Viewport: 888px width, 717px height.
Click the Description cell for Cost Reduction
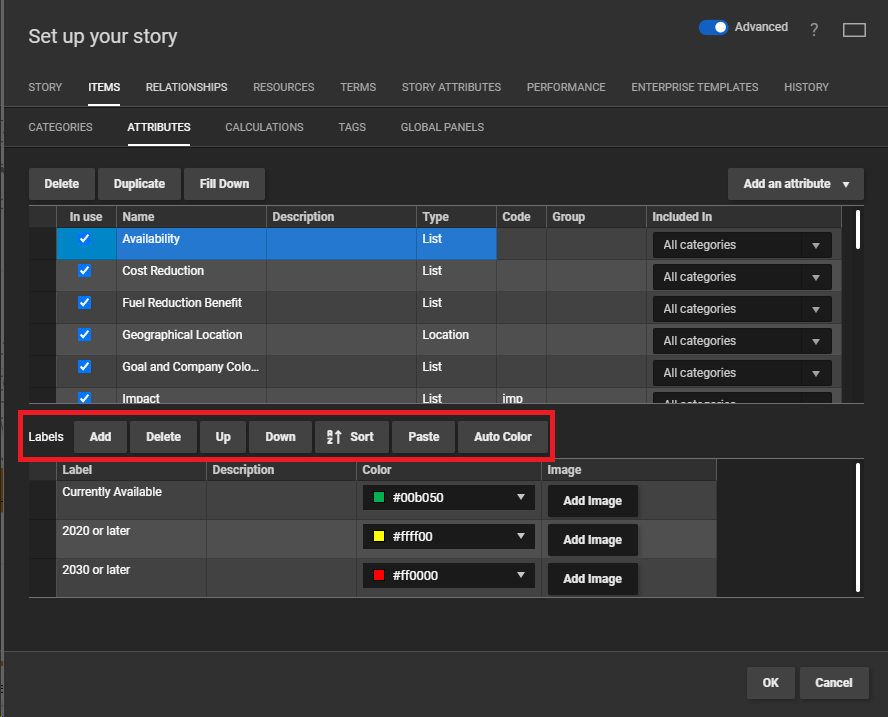tap(341, 276)
